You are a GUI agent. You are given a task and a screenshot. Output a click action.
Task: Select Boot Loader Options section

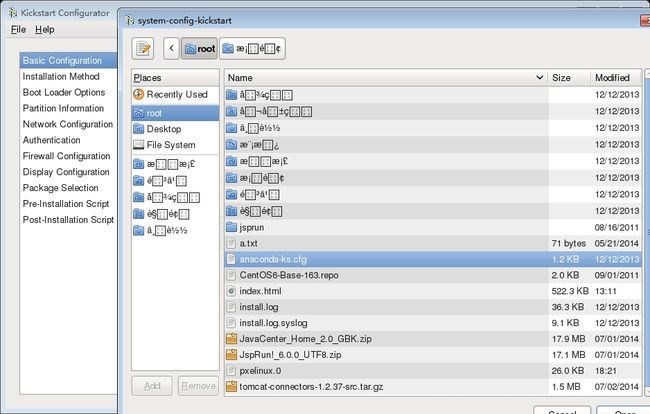coord(69,92)
